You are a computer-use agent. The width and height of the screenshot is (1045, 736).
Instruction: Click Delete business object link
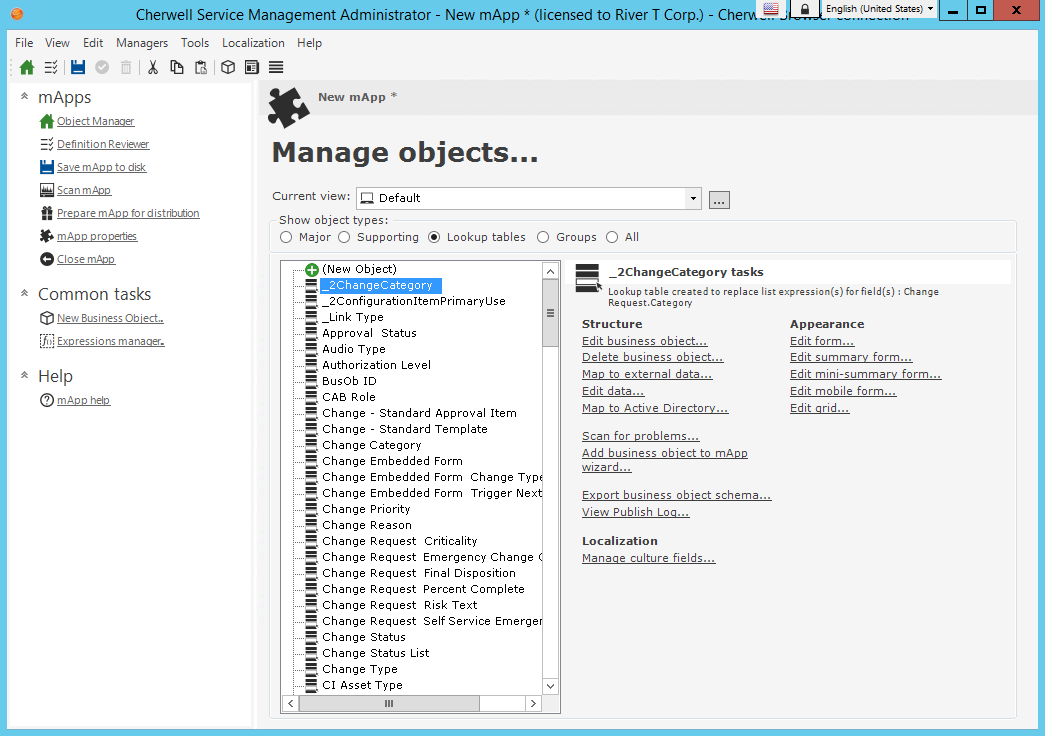click(652, 357)
